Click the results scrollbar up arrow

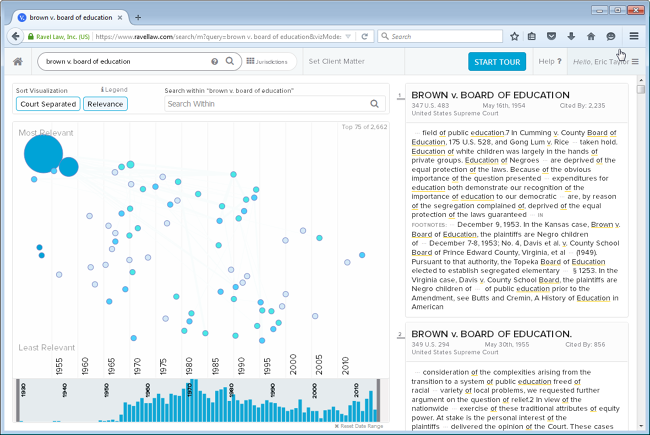tap(641, 80)
